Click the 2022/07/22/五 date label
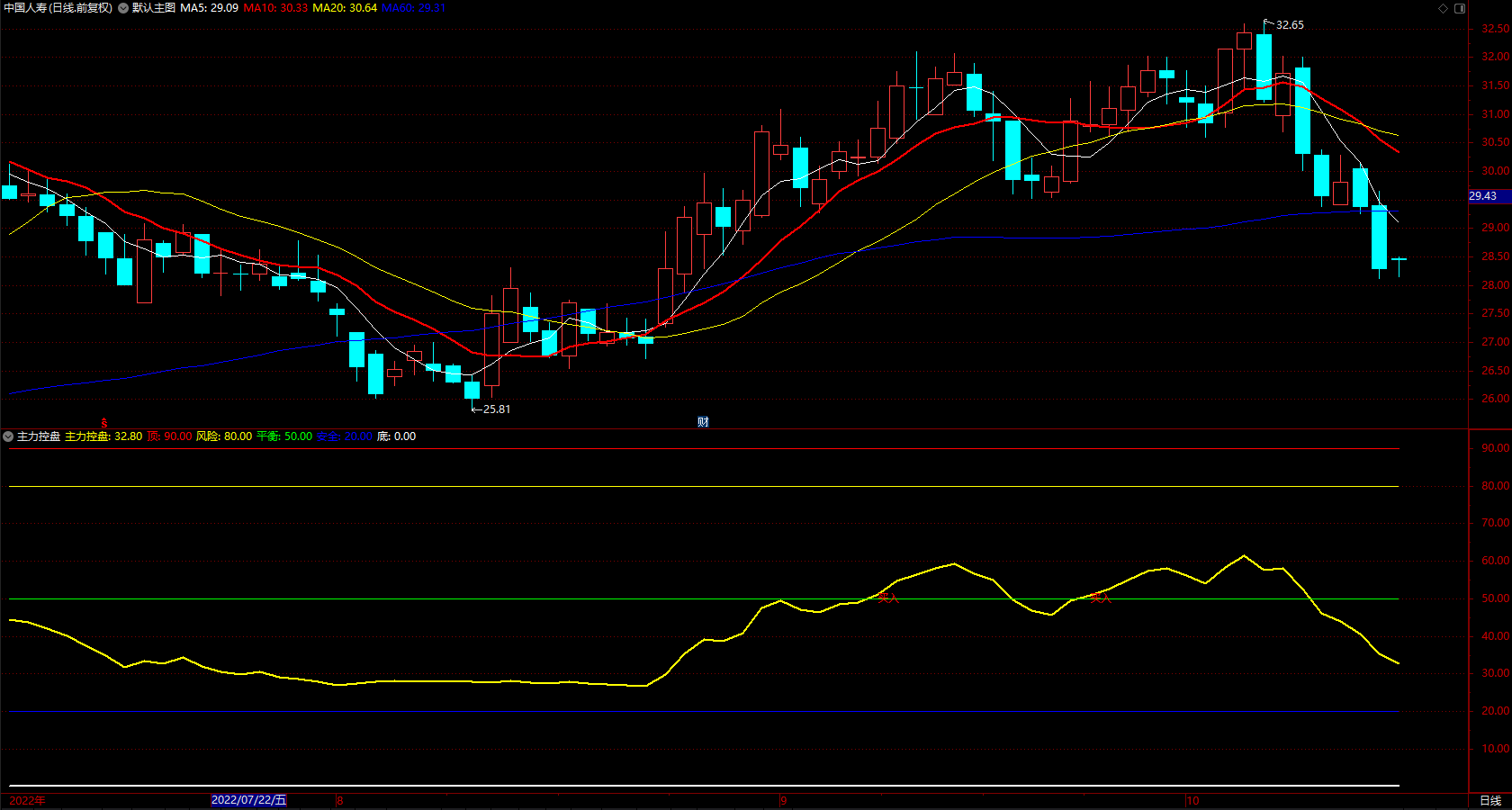This screenshot has width=1512, height=810. point(248,800)
